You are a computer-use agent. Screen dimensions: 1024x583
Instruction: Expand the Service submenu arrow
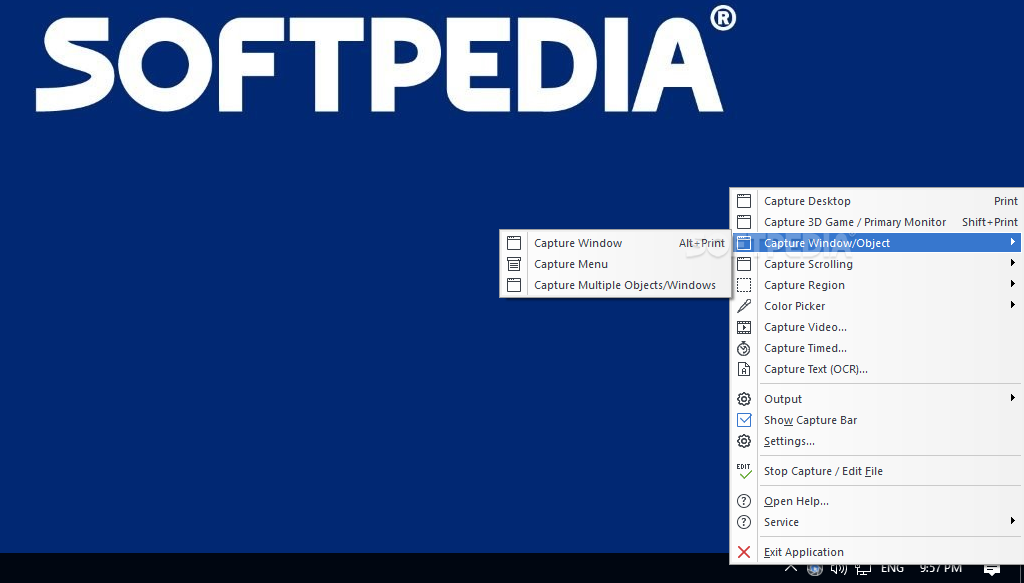1012,521
